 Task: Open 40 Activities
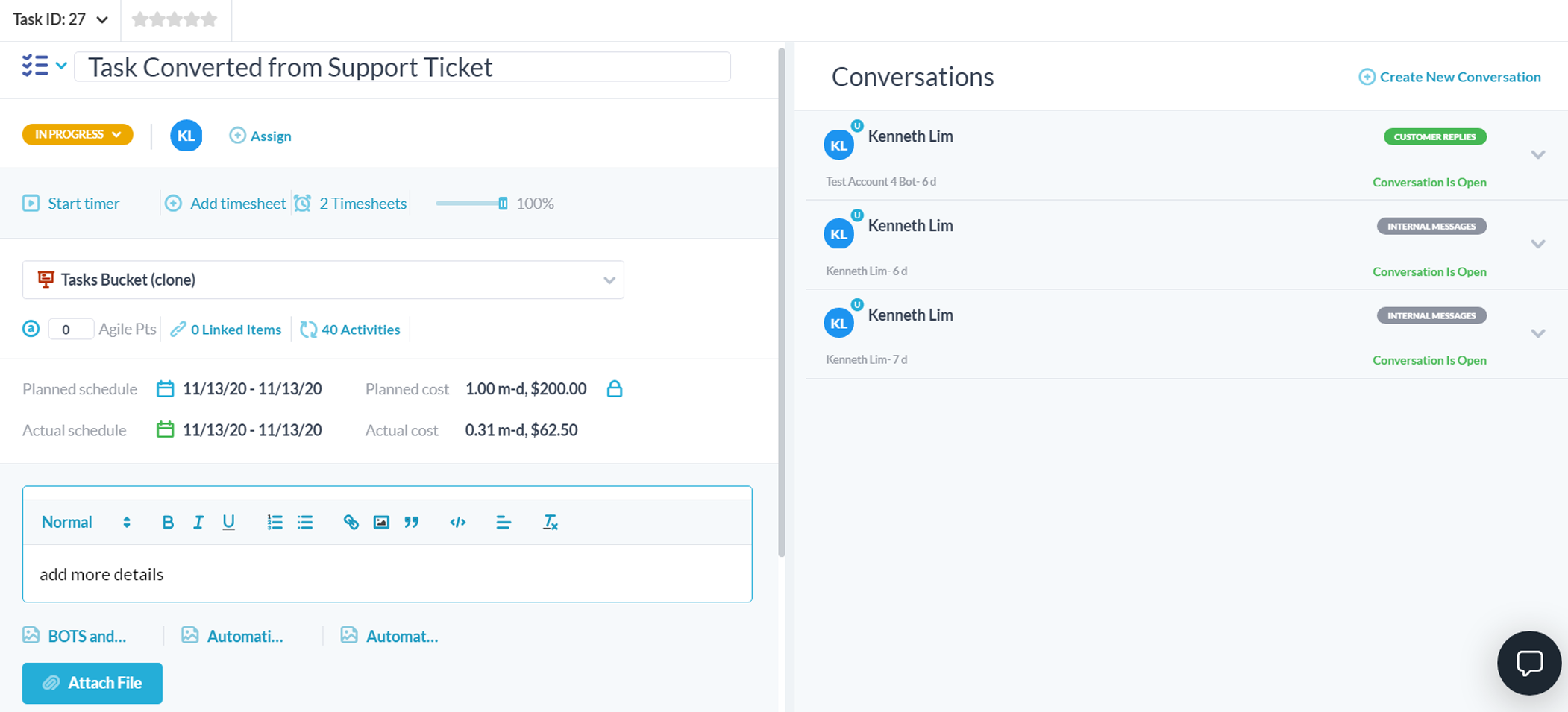point(360,329)
